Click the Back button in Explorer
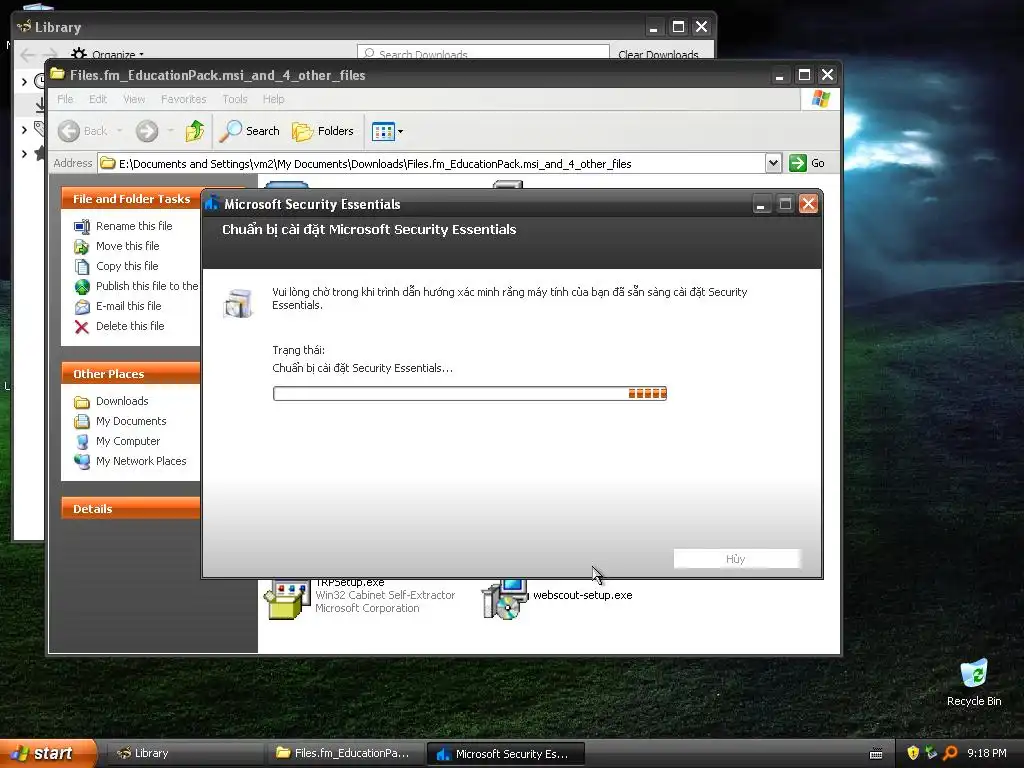Screen dimensions: 1024x768 point(82,131)
